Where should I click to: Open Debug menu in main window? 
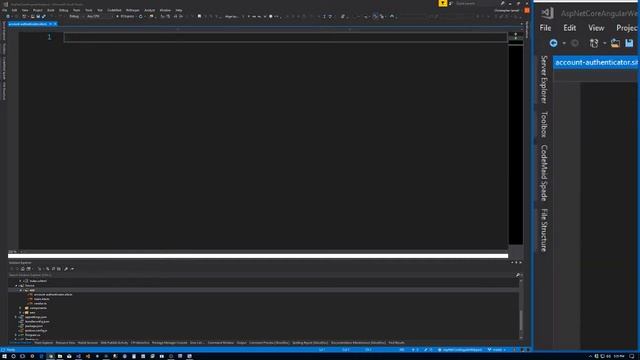click(64, 10)
